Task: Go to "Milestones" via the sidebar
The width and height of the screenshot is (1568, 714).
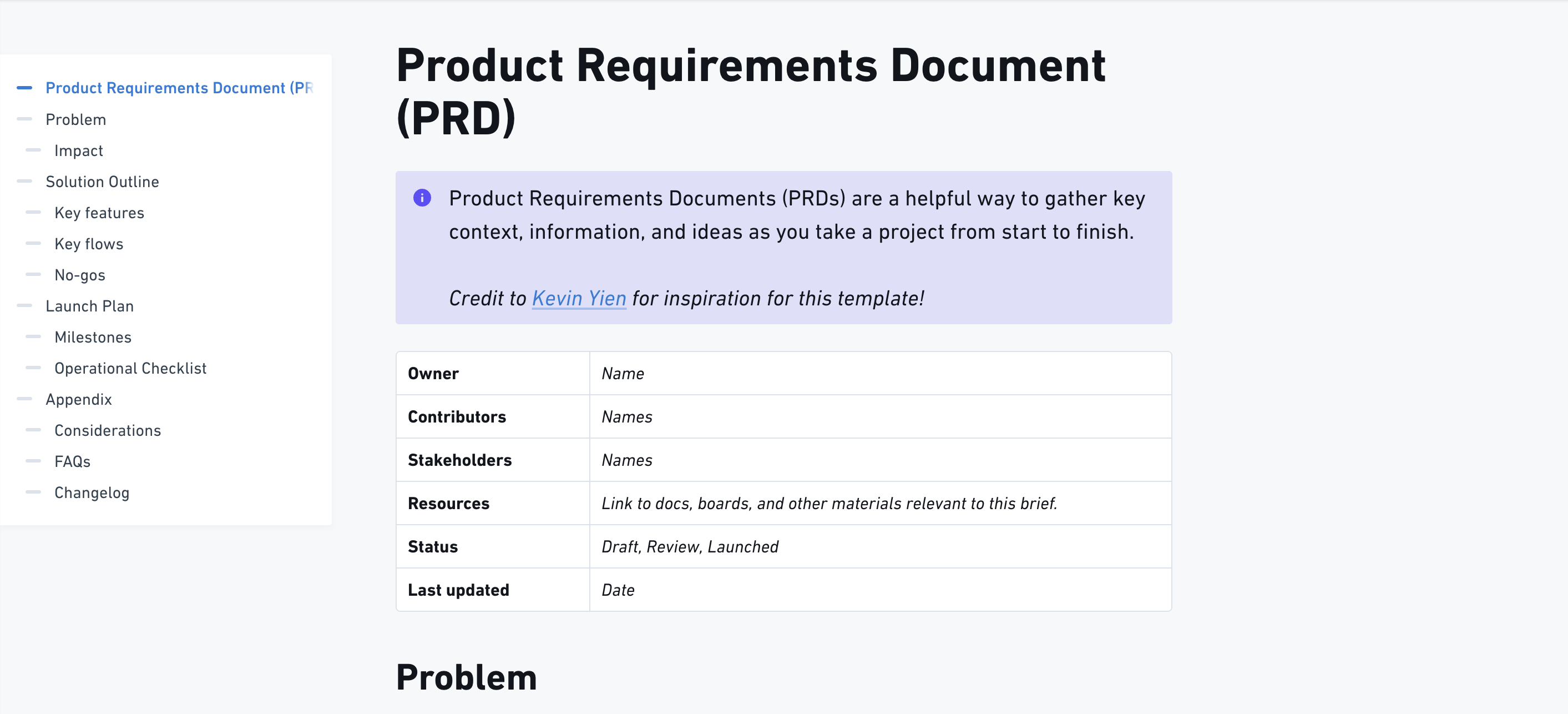Action: (x=93, y=337)
